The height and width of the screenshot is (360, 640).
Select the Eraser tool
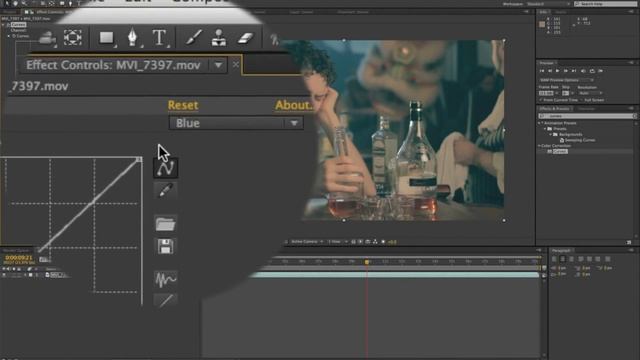(x=246, y=38)
